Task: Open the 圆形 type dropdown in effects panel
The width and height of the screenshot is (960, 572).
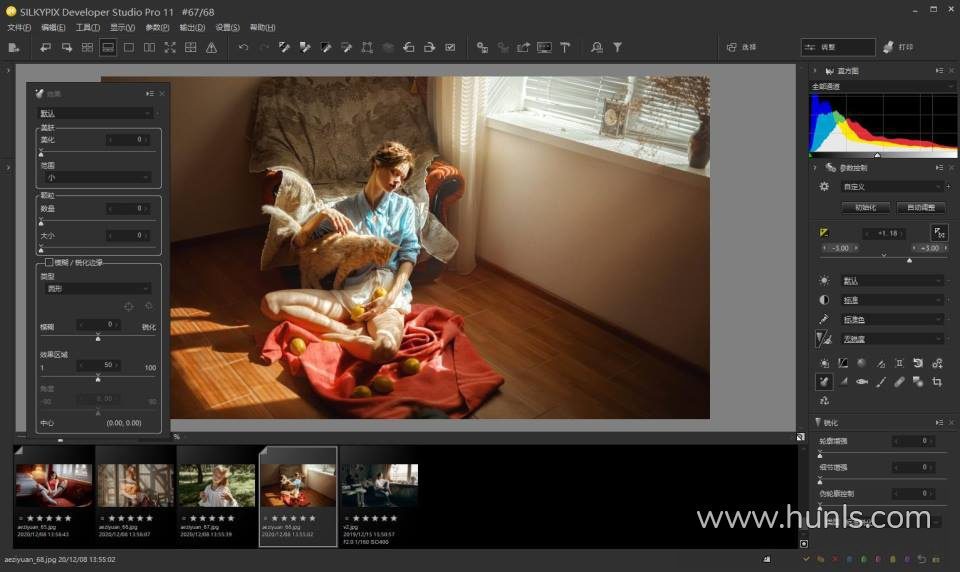Action: pyautogui.click(x=97, y=288)
